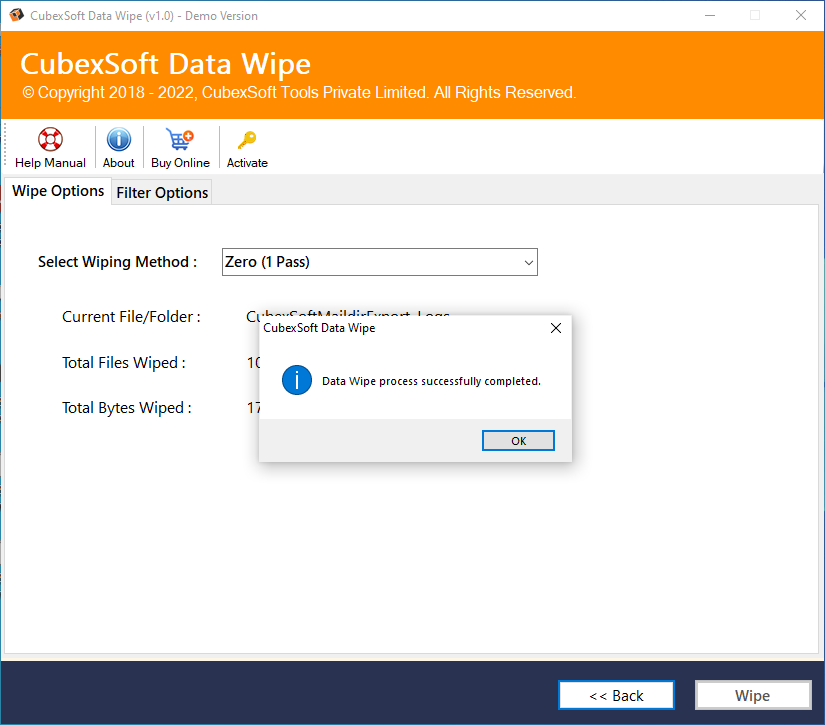This screenshot has height=725, width=825.
Task: Click the 'Current File/Folder :' label
Action: (131, 317)
